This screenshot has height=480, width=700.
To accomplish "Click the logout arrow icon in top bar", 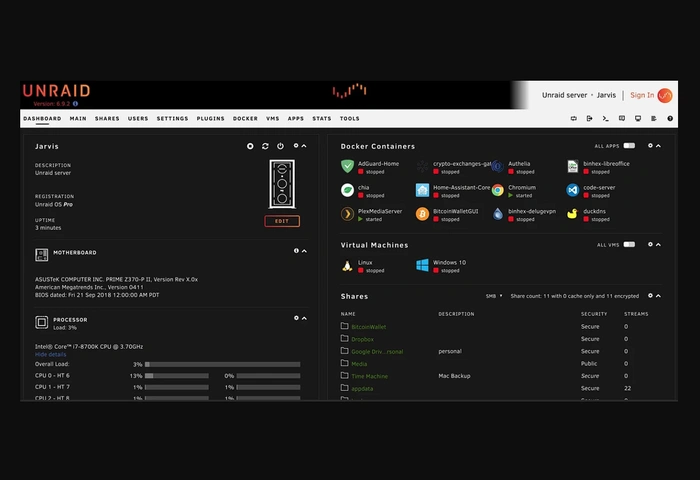I will (589, 118).
